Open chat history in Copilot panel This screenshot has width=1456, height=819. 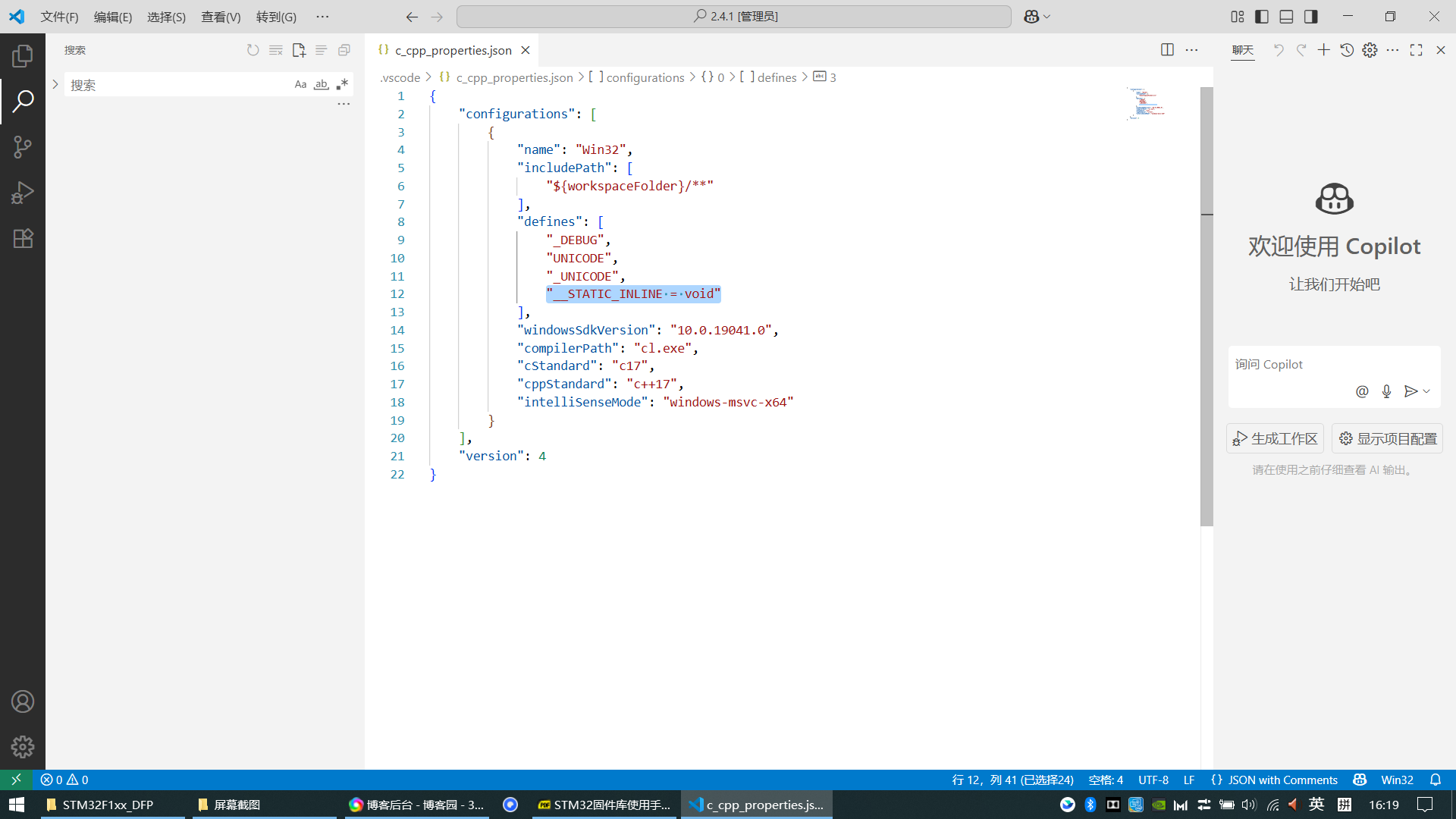tap(1347, 50)
